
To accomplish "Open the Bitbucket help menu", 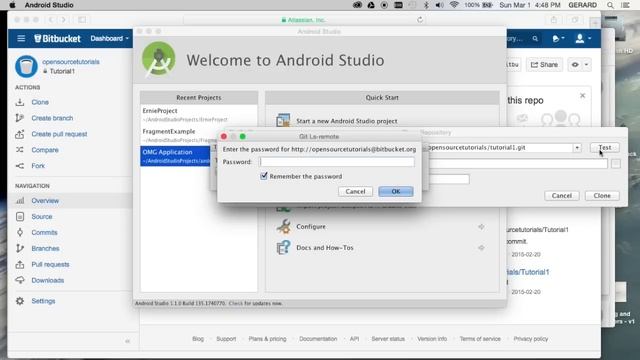I will coord(558,38).
